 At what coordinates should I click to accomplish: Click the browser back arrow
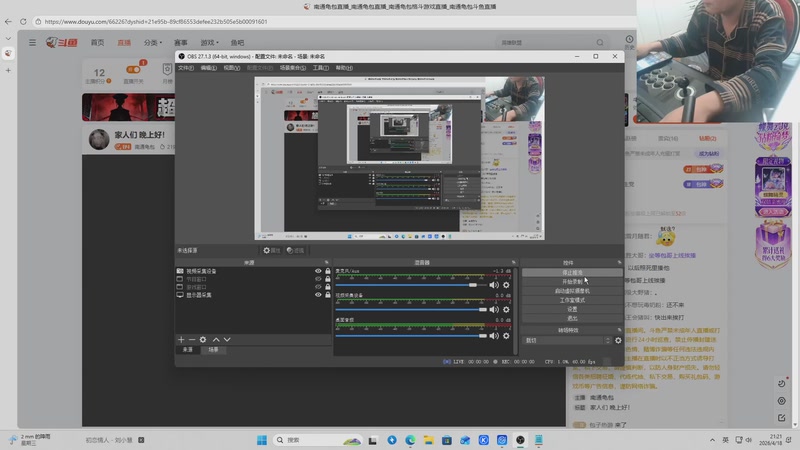pos(8,21)
